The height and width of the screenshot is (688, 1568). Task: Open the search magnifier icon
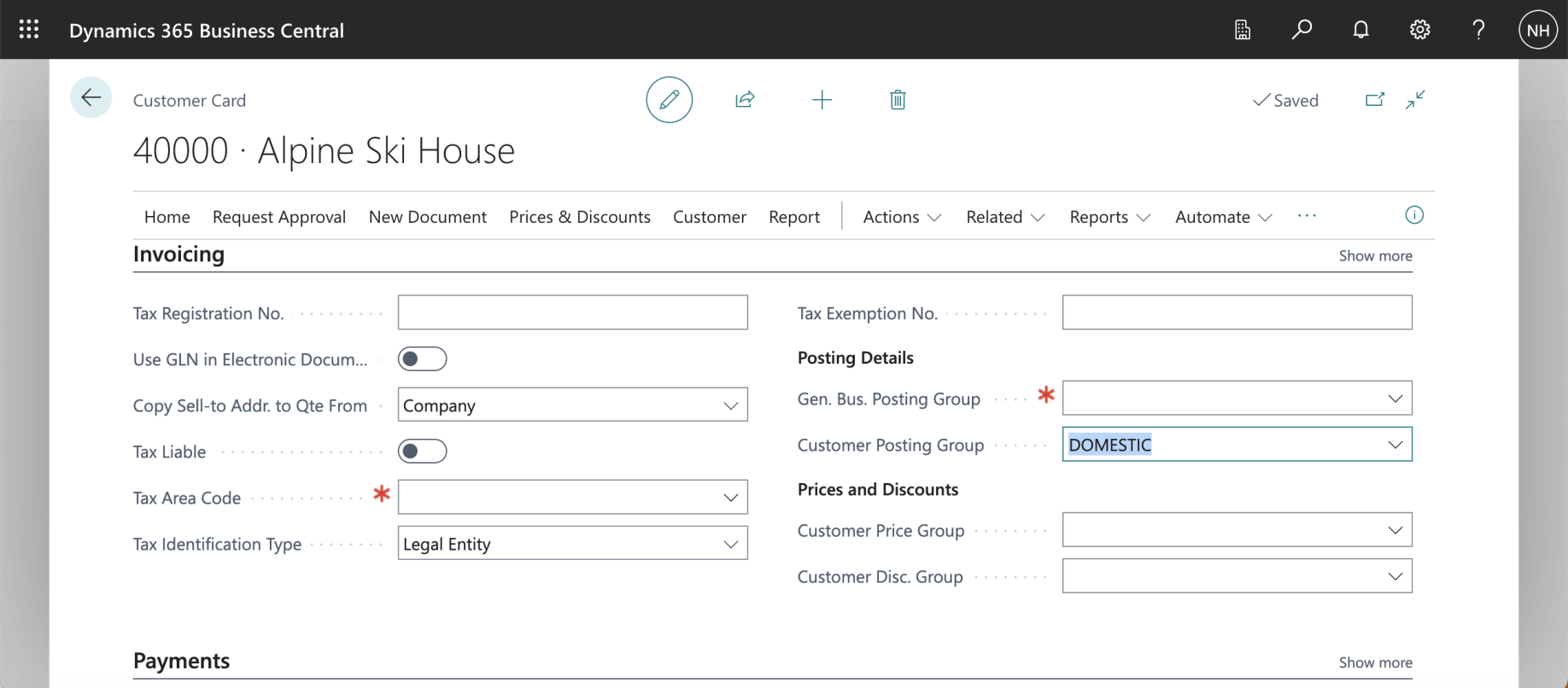(1302, 30)
